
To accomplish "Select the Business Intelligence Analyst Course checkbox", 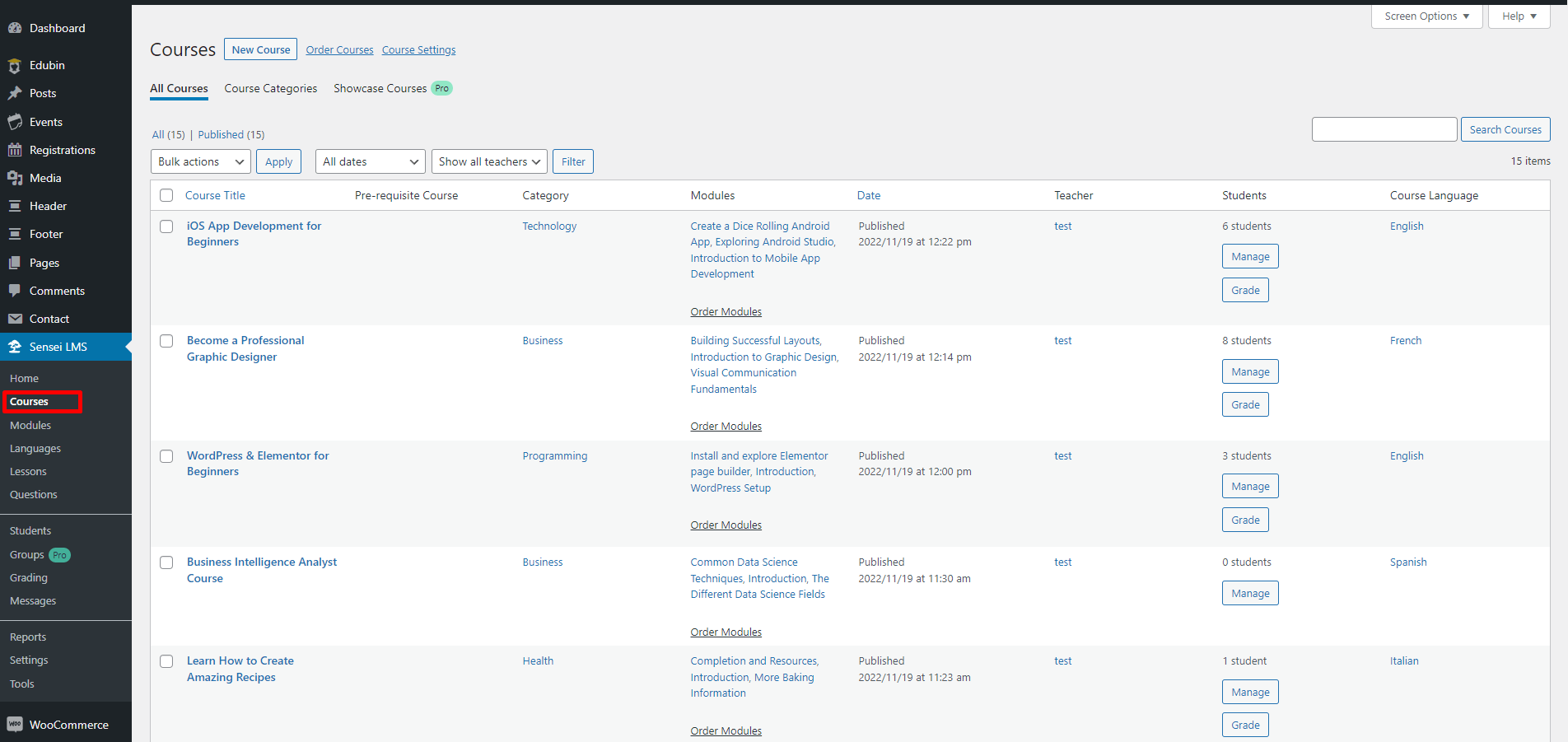I will click(166, 562).
